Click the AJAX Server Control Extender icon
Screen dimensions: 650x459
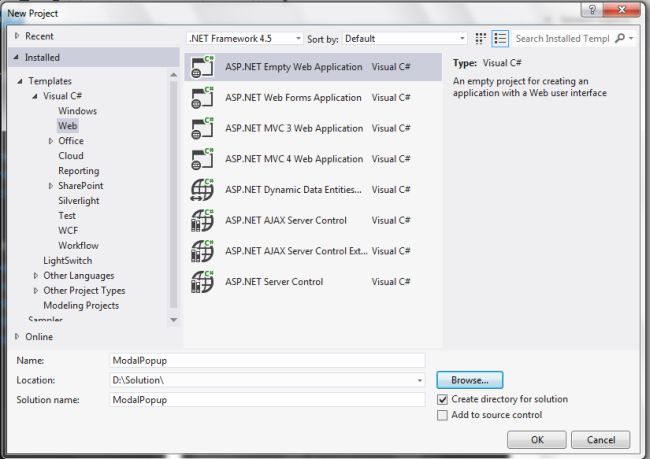pyautogui.click(x=202, y=251)
